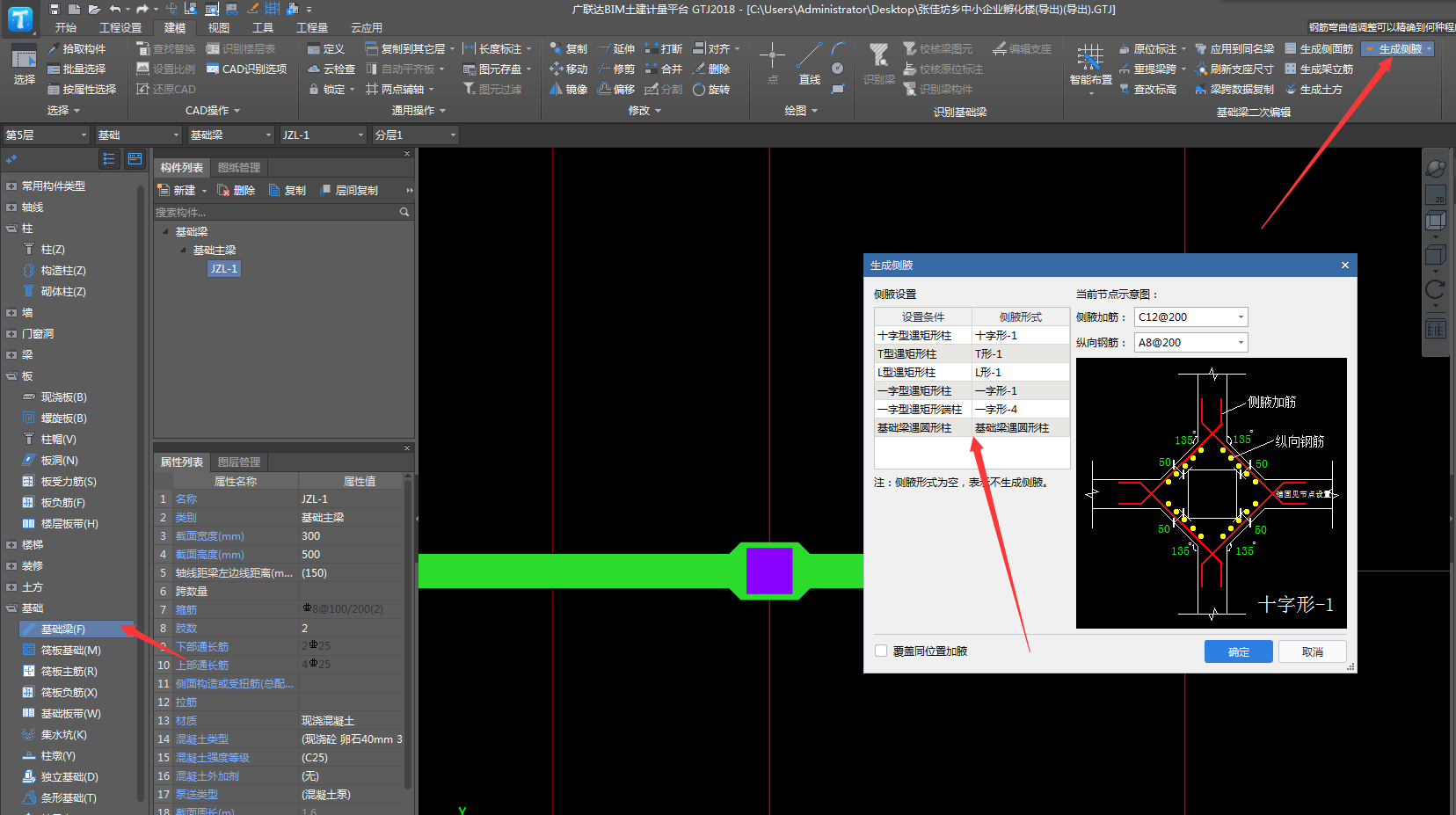Click the 取消 button in dialog
1456x815 pixels.
pyautogui.click(x=1313, y=651)
